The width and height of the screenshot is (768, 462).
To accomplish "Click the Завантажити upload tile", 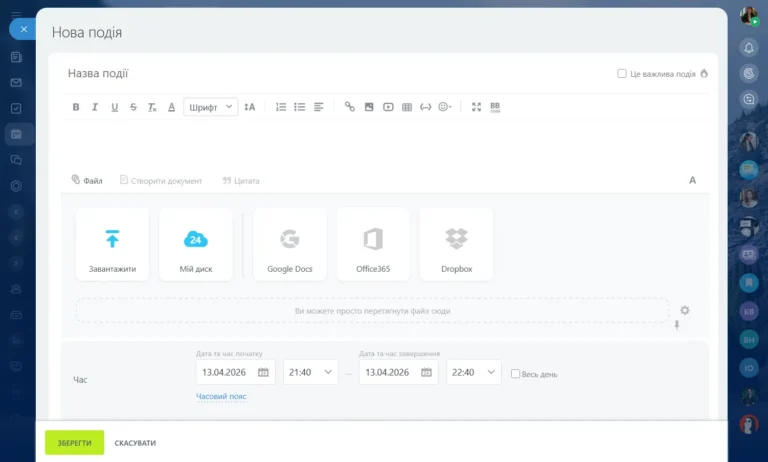I will click(x=112, y=244).
